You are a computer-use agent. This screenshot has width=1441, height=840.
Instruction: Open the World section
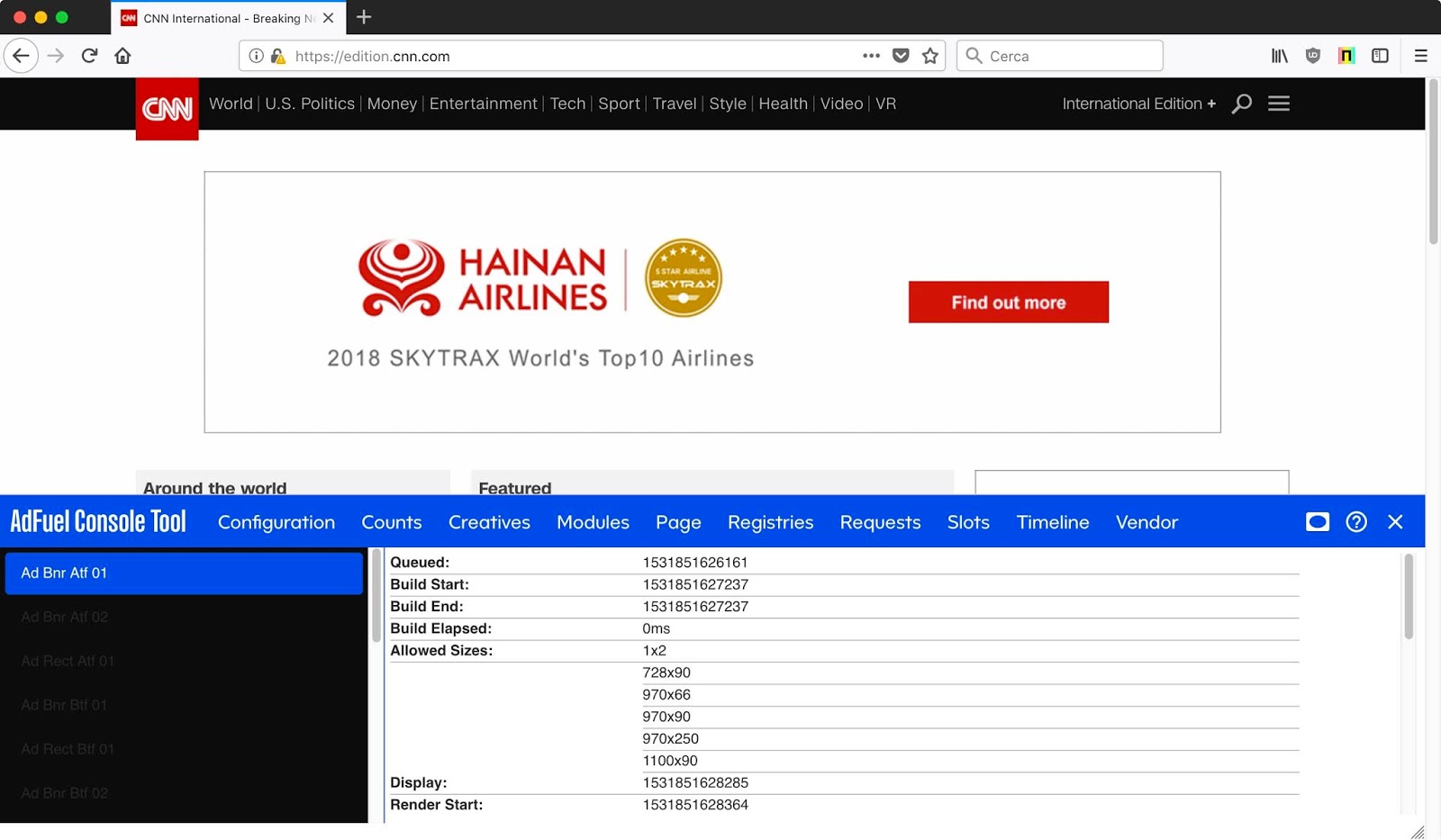(x=231, y=104)
